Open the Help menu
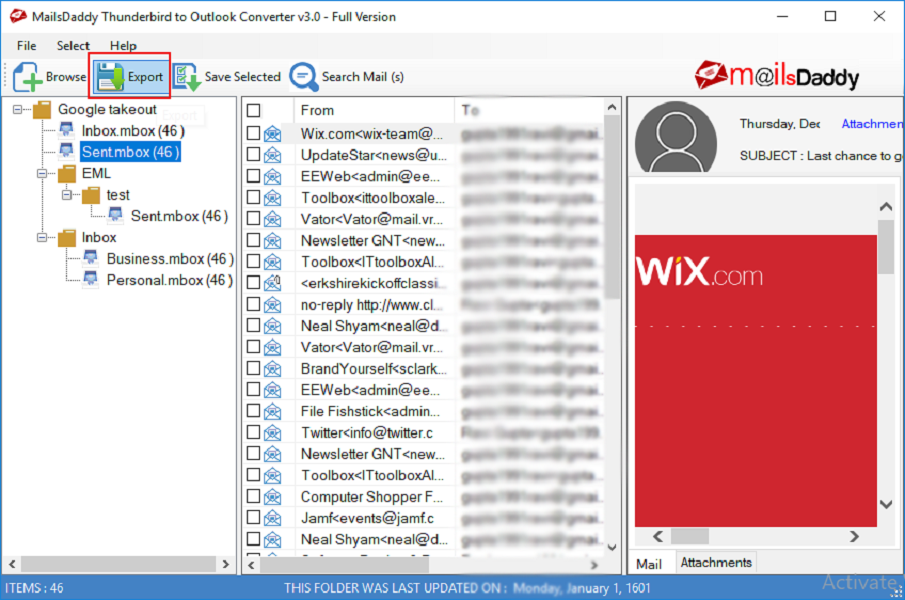Viewport: 905px width, 600px height. click(x=123, y=46)
